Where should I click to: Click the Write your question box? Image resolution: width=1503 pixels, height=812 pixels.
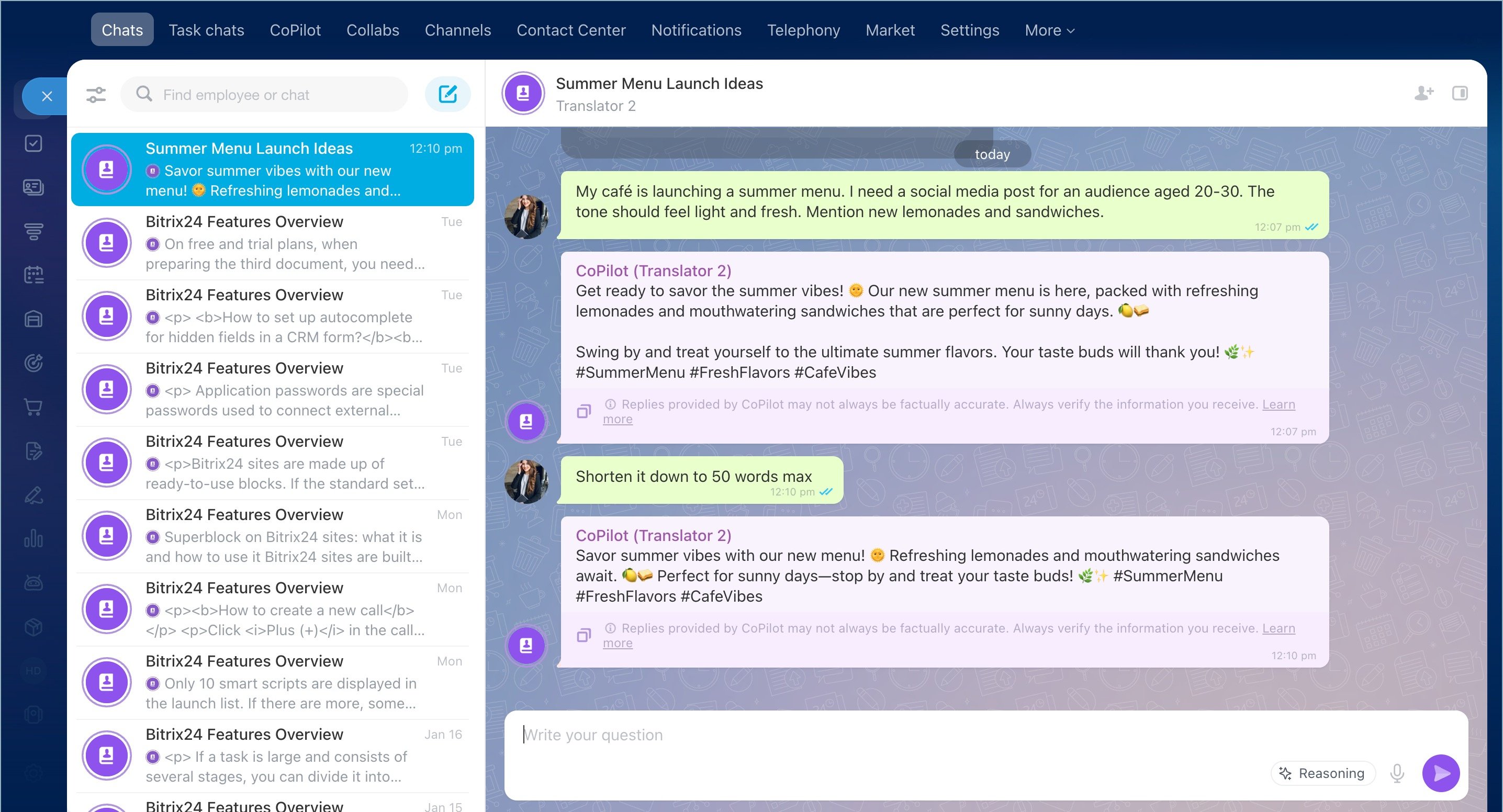[875, 735]
